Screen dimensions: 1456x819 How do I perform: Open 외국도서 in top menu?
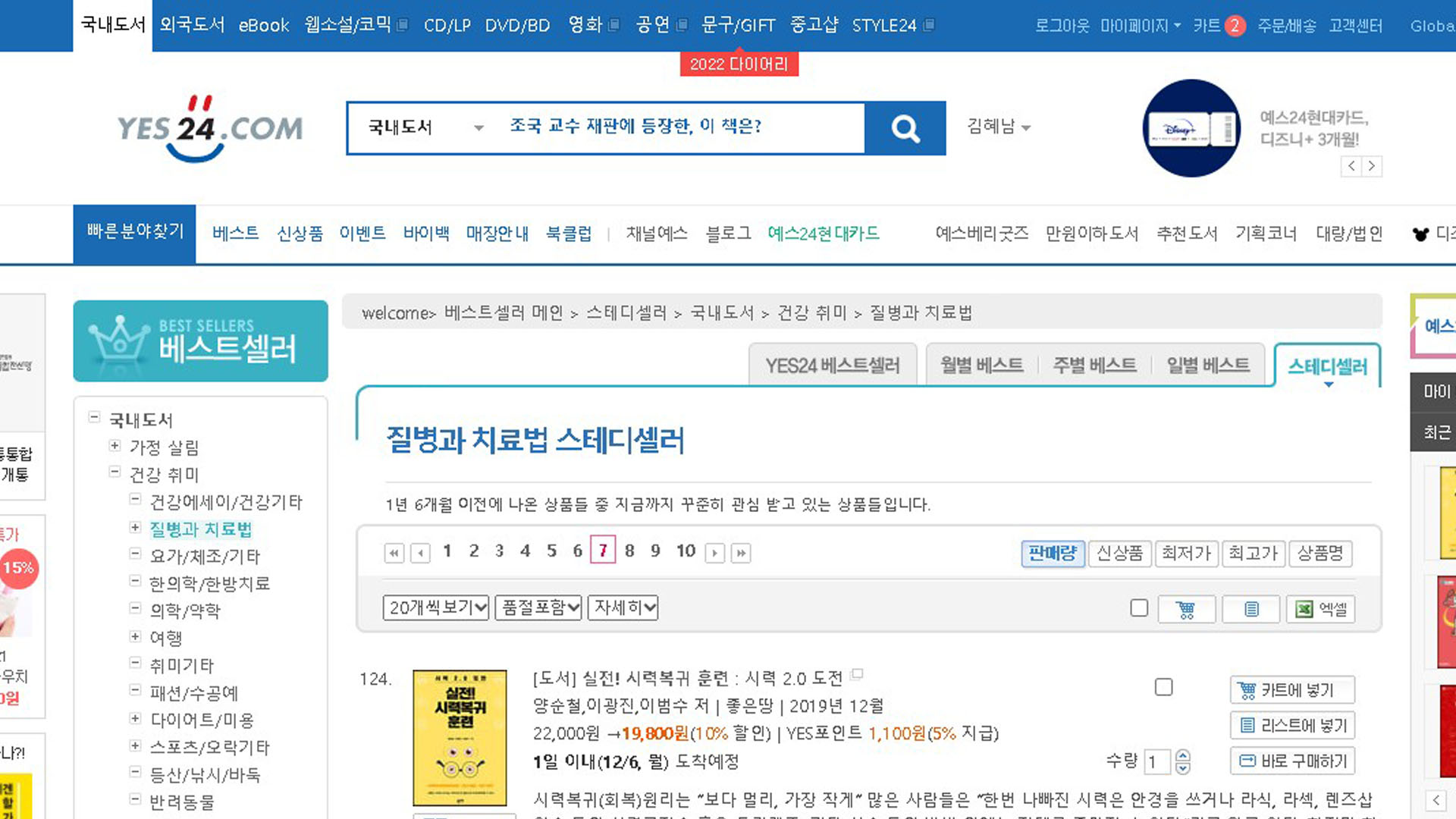point(193,25)
